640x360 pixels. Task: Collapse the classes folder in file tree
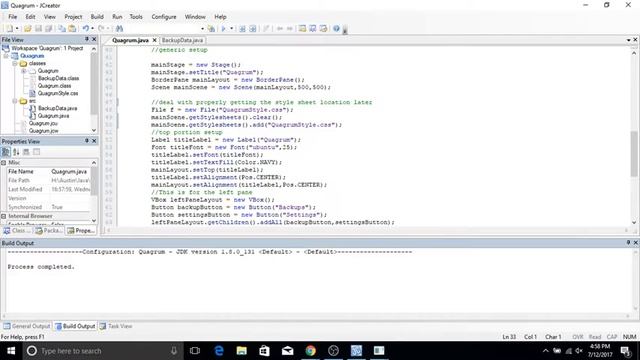coord(15,64)
